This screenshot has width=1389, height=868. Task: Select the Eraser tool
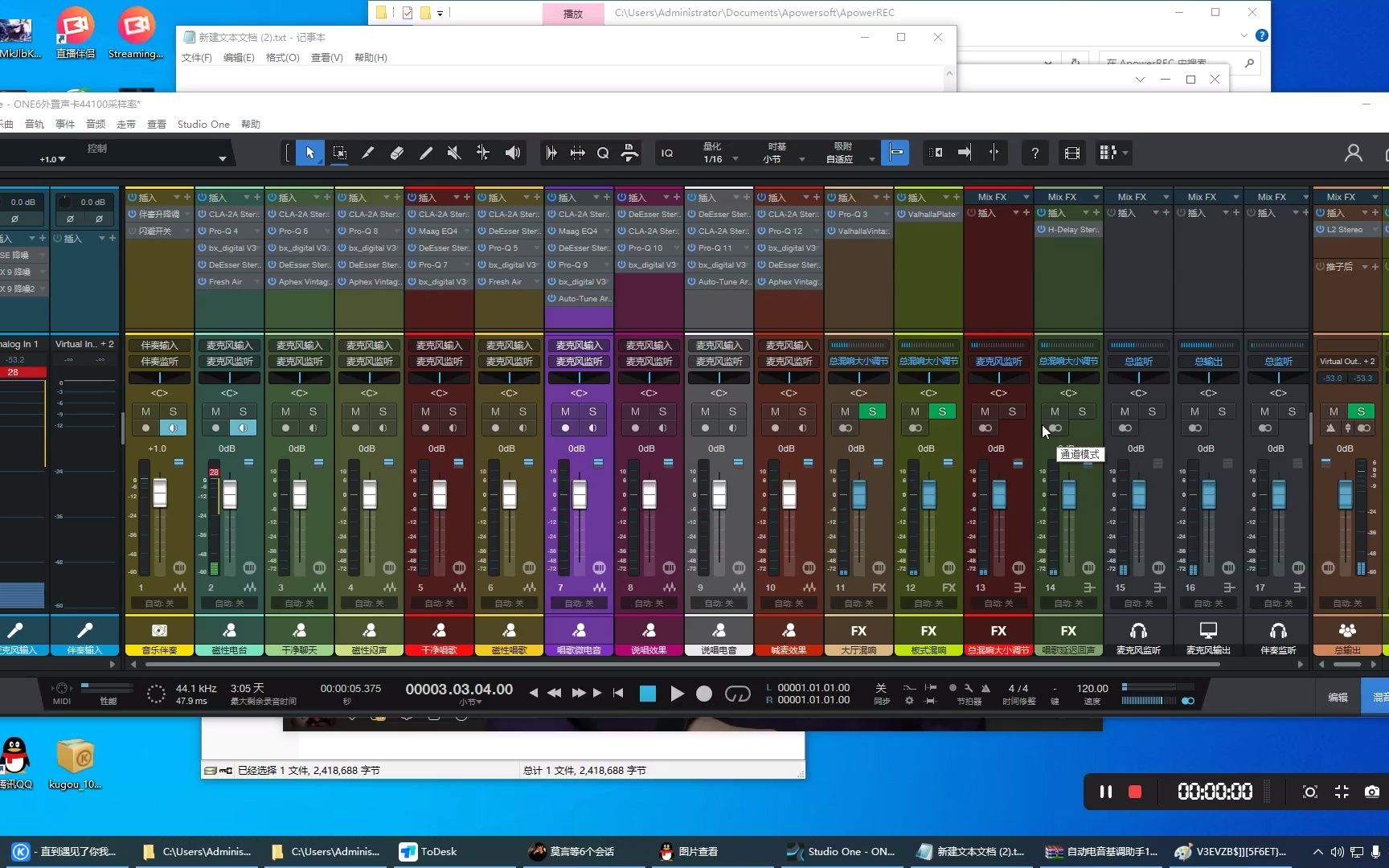click(x=396, y=153)
